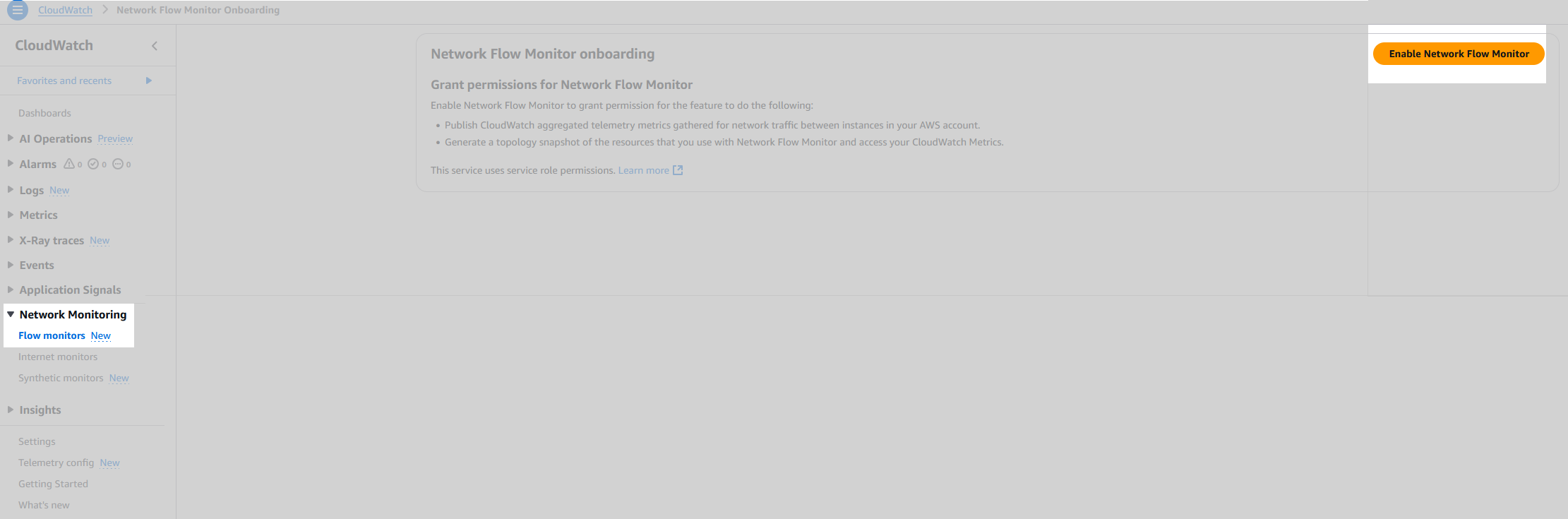Viewport: 1568px width, 519px height.
Task: Expand the Metrics section
Action: point(11,215)
